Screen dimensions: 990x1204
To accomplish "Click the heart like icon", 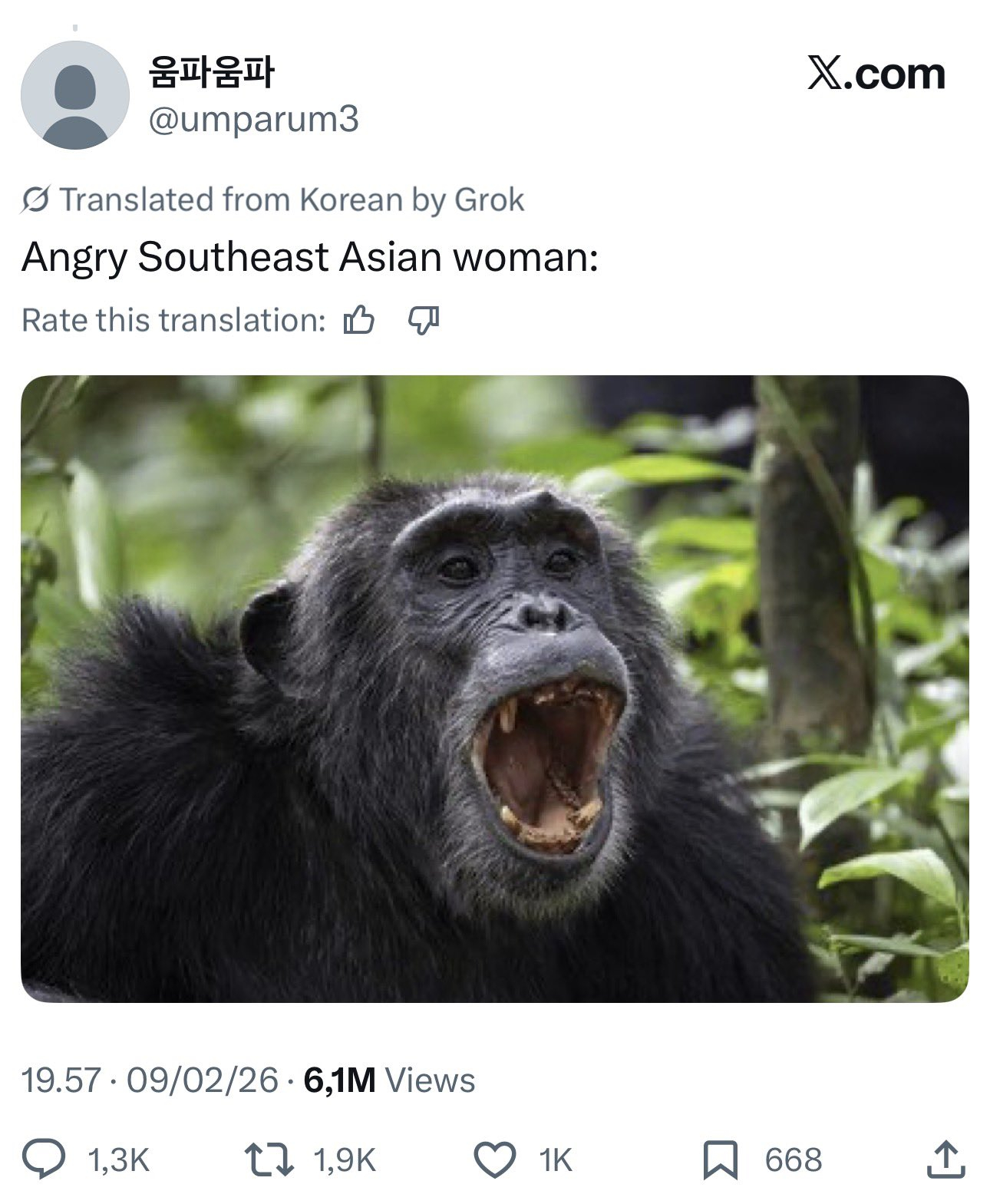I will [495, 1159].
